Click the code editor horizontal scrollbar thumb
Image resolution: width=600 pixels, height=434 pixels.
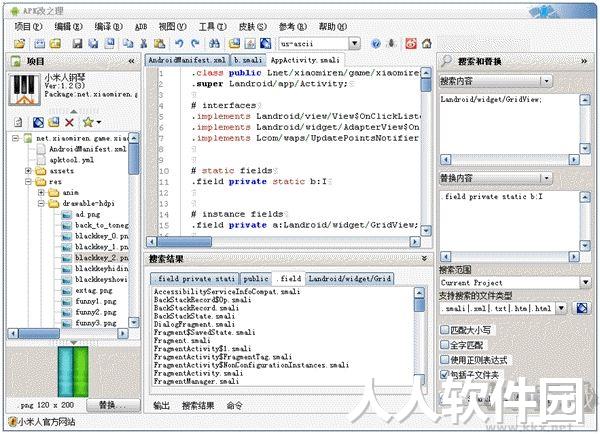[184, 241]
